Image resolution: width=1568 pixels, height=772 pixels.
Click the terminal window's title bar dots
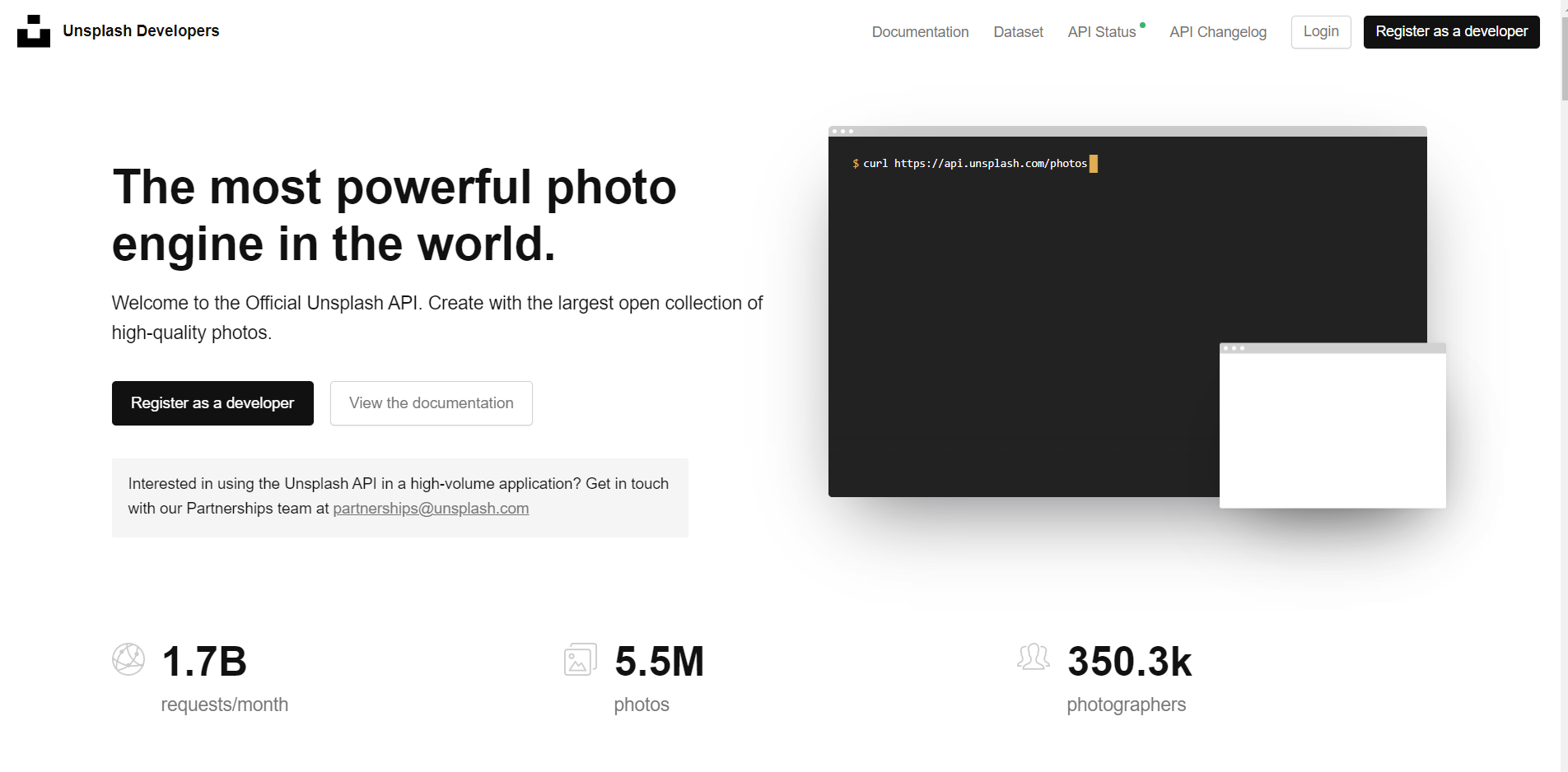point(842,131)
